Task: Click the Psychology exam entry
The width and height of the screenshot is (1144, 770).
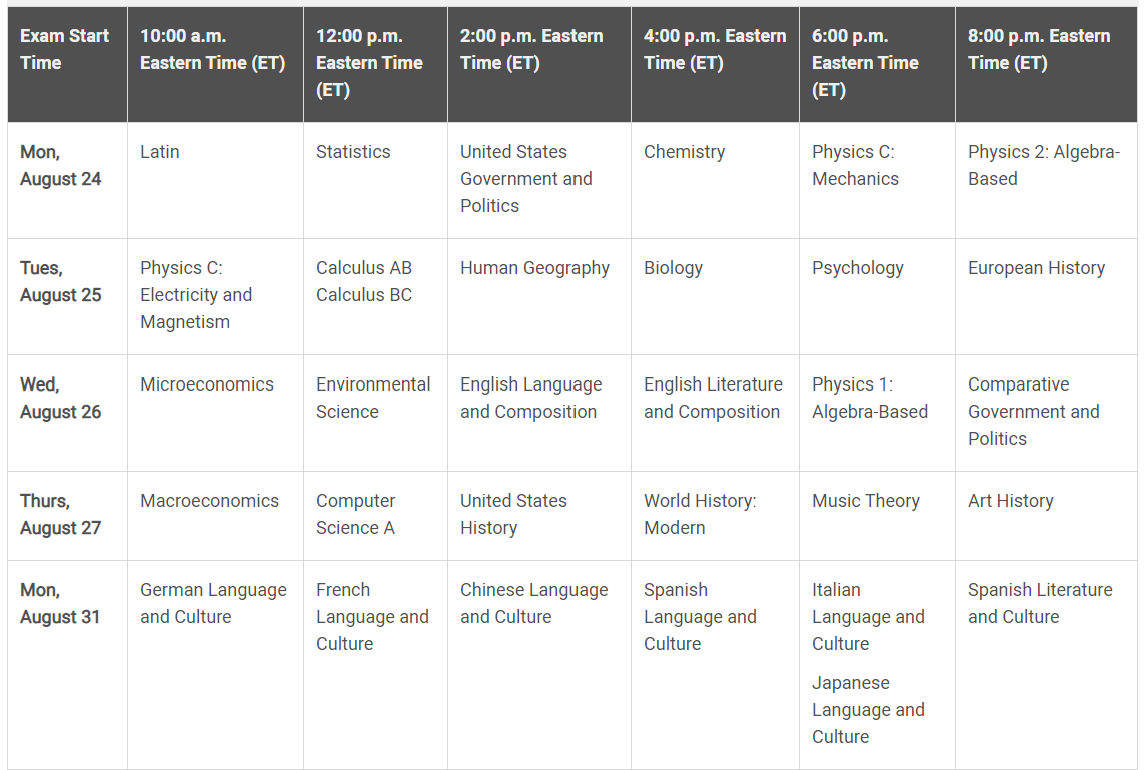Action: 857,268
